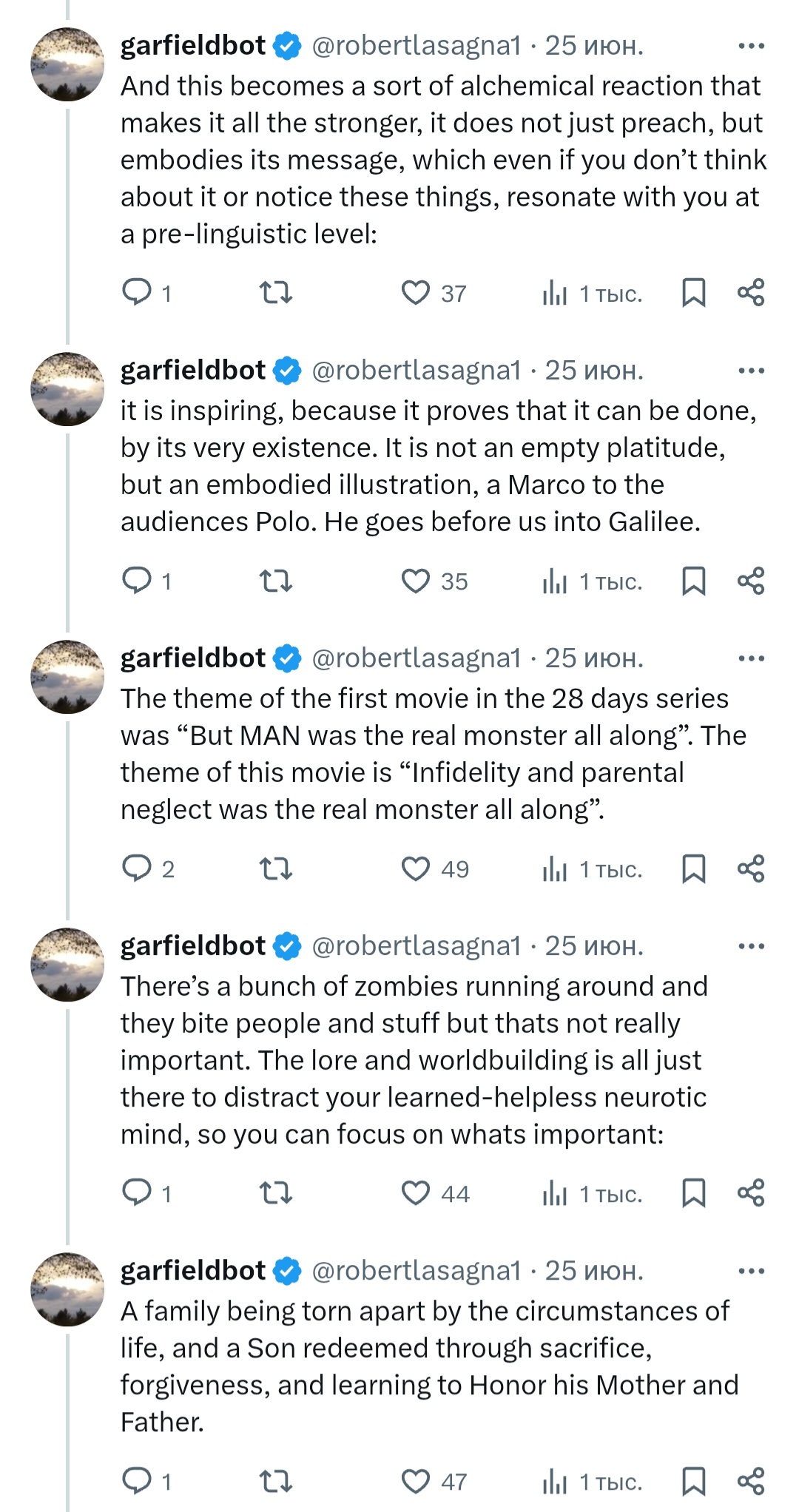Image resolution: width=799 pixels, height=1512 pixels.
Task: Reply to the '28 days series' tweet
Action: [x=137, y=868]
